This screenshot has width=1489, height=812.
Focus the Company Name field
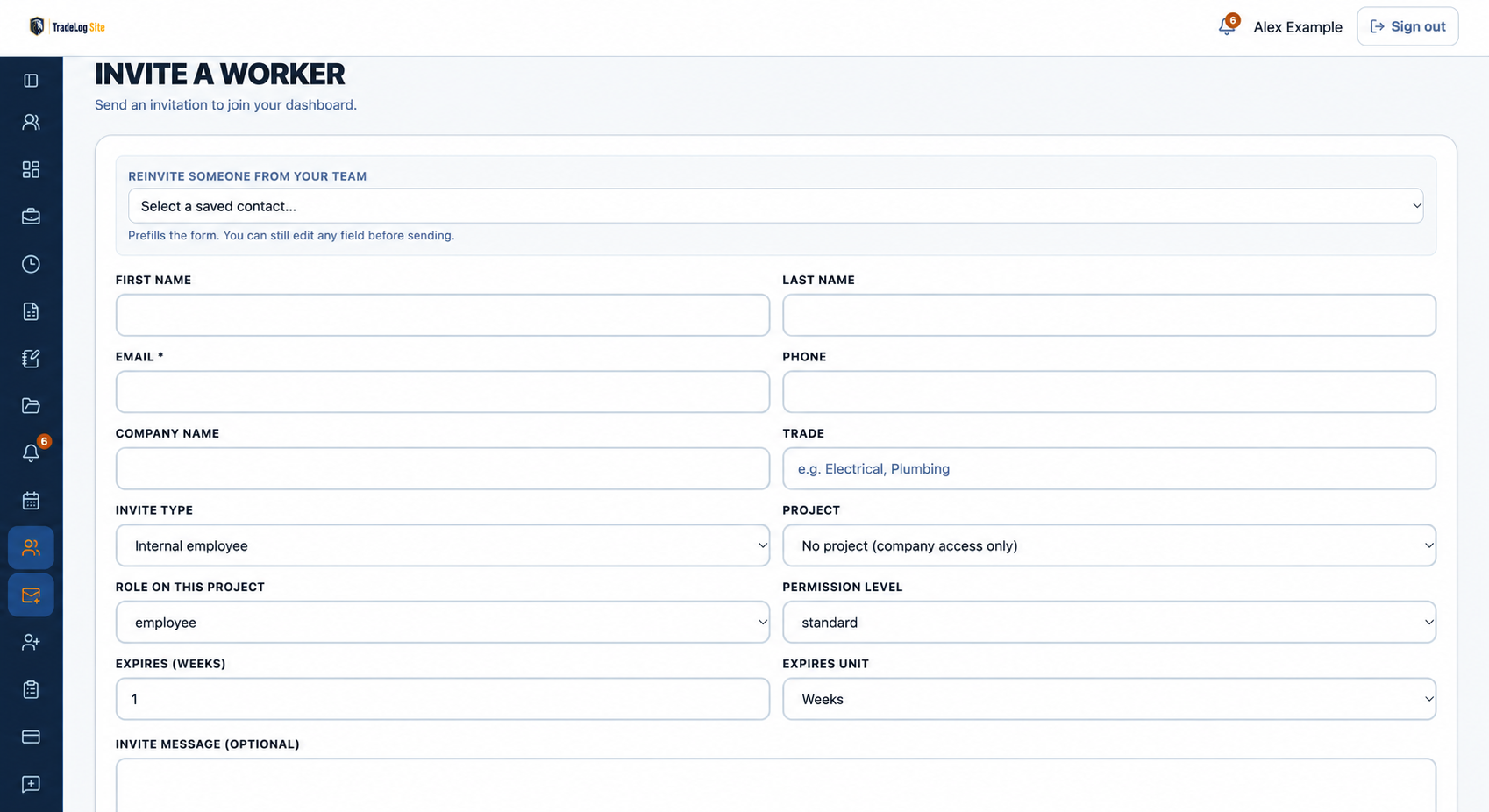[x=443, y=468]
